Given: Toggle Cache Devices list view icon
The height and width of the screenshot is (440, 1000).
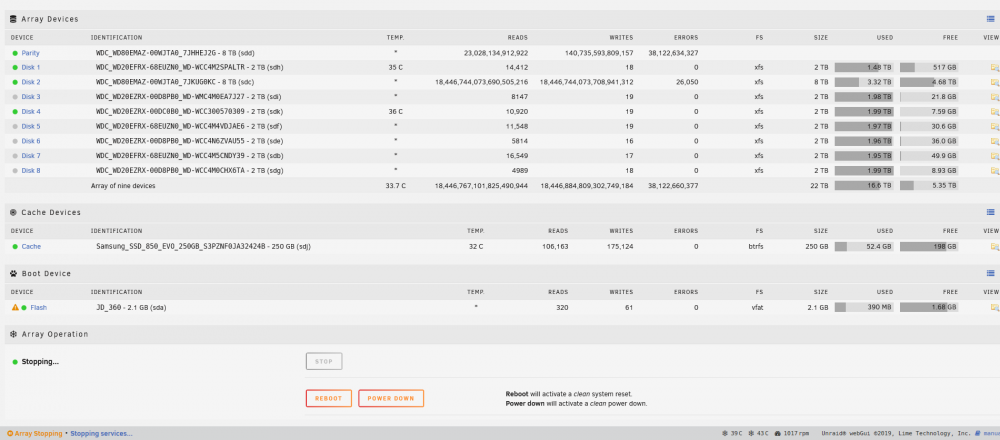Looking at the screenshot, I should [990, 212].
